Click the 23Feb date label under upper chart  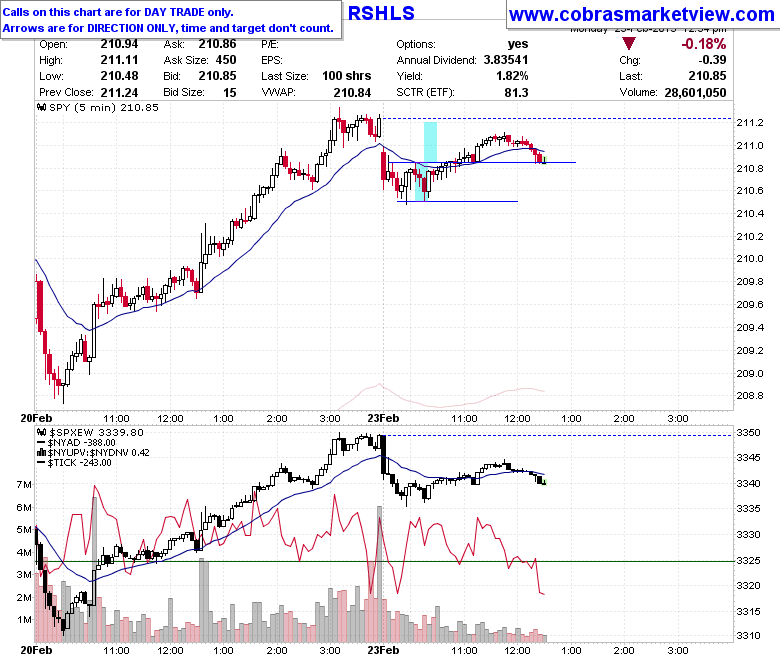383,418
